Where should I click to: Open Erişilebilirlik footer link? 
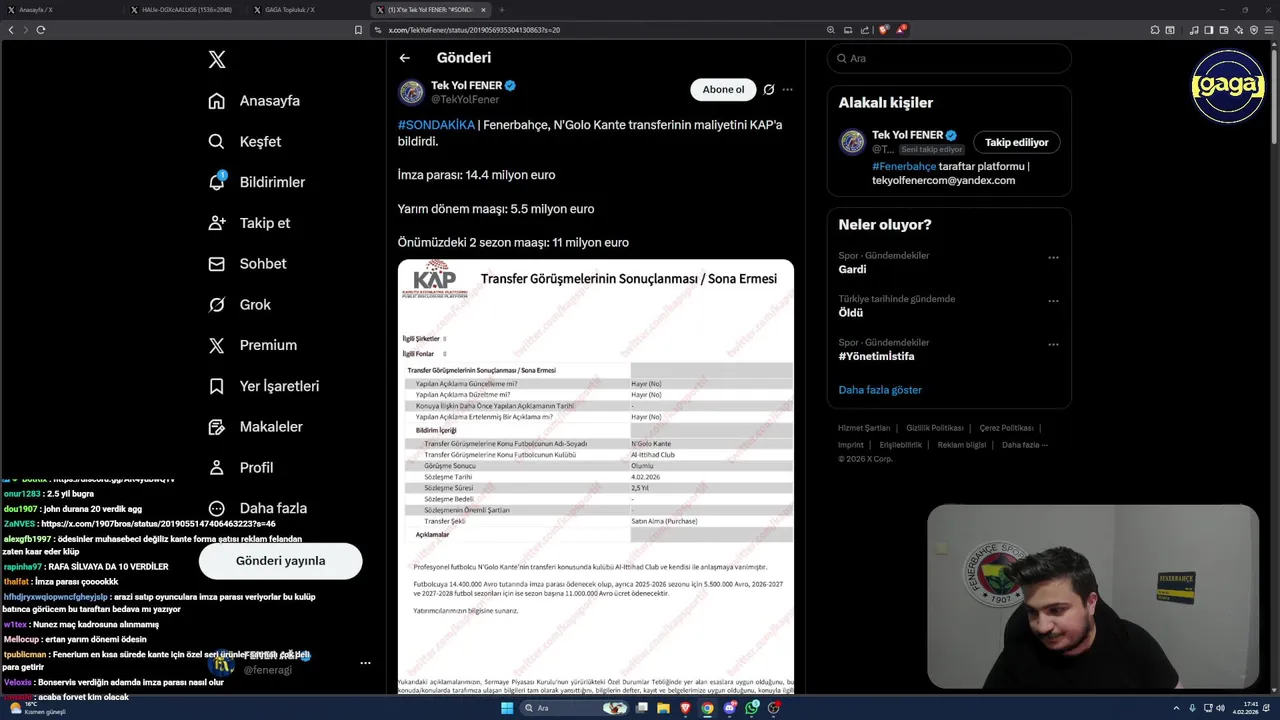[900, 445]
